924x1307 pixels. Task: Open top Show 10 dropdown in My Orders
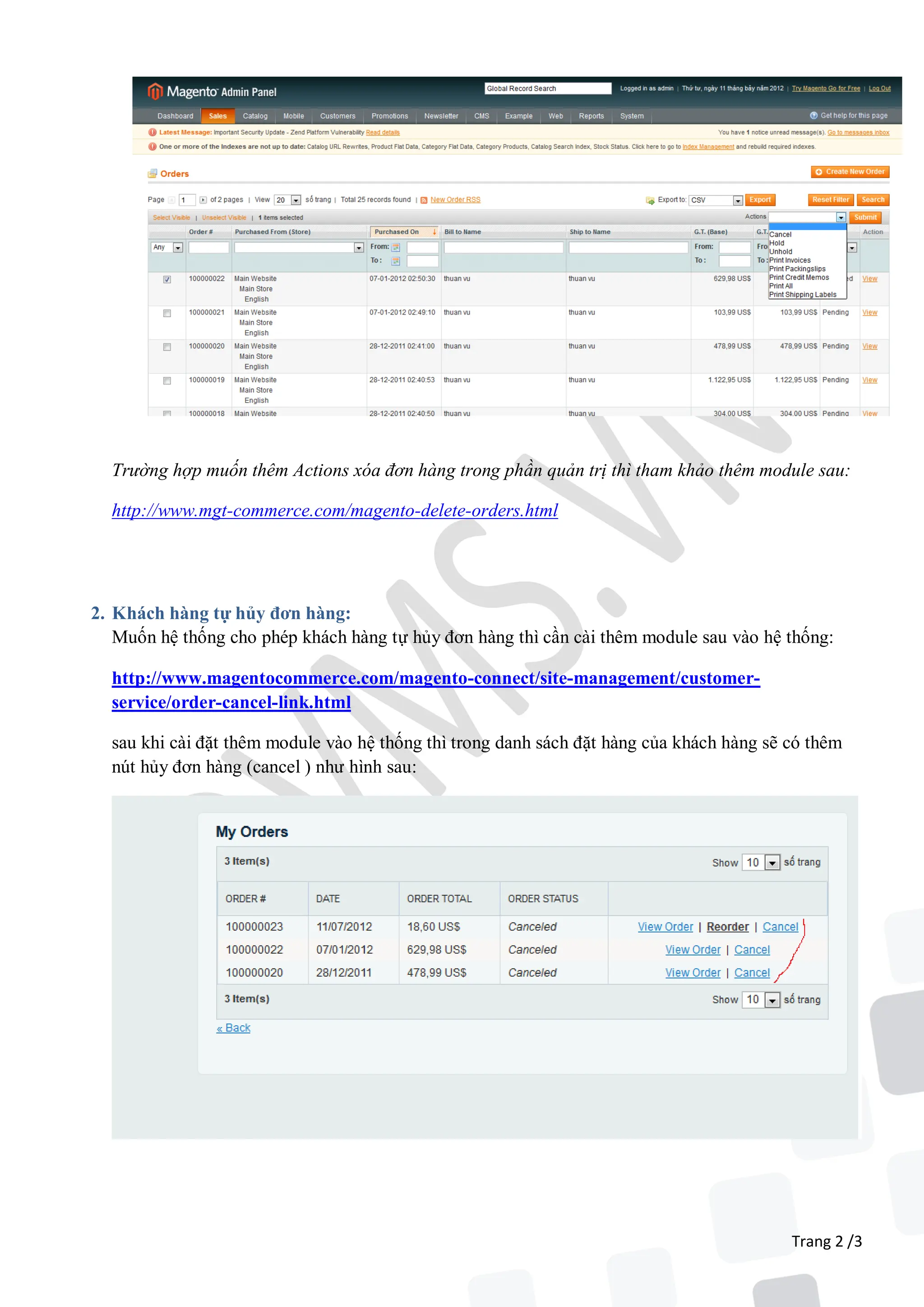pyautogui.click(x=761, y=862)
